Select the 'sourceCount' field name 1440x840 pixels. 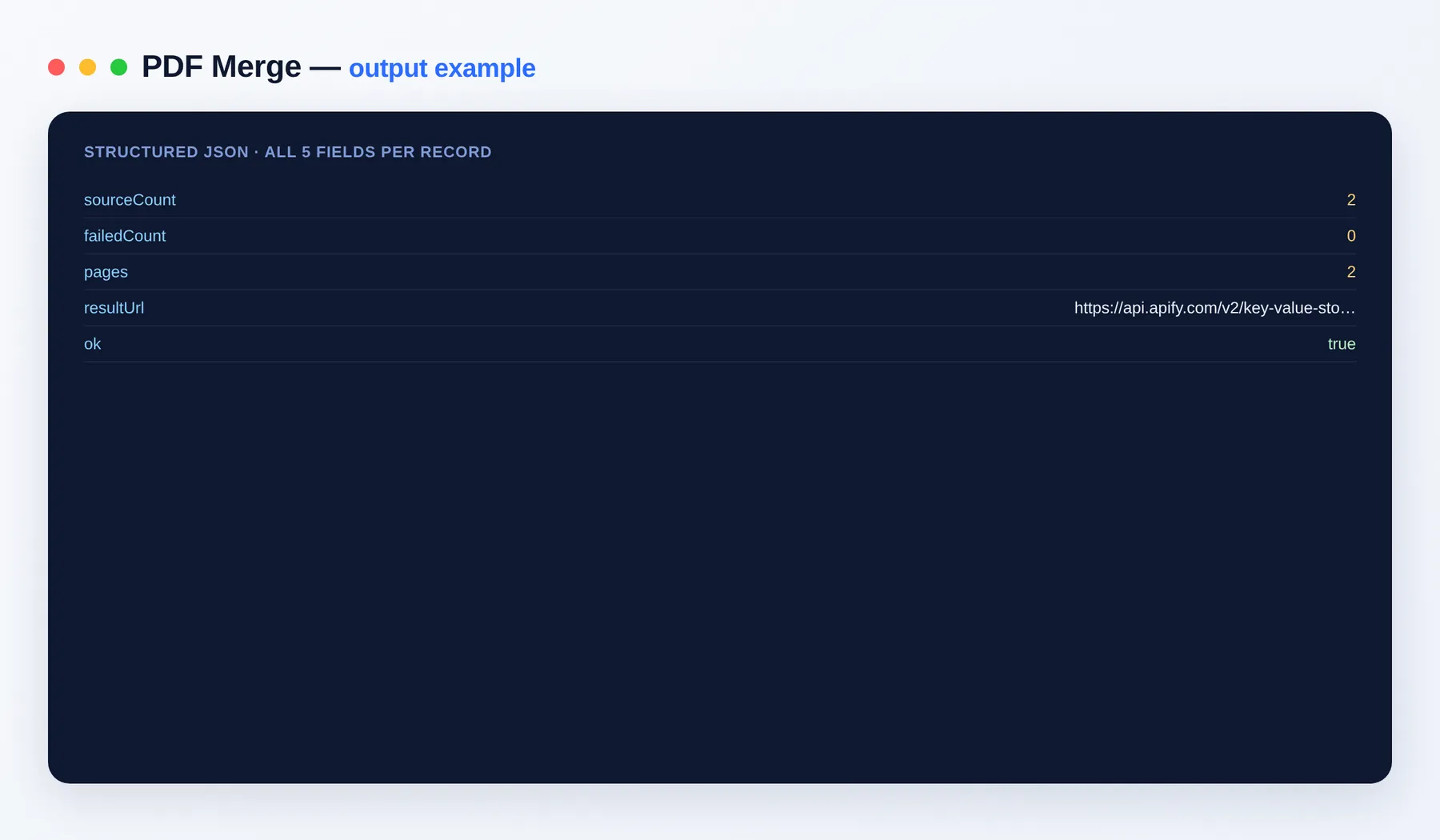pyautogui.click(x=130, y=200)
